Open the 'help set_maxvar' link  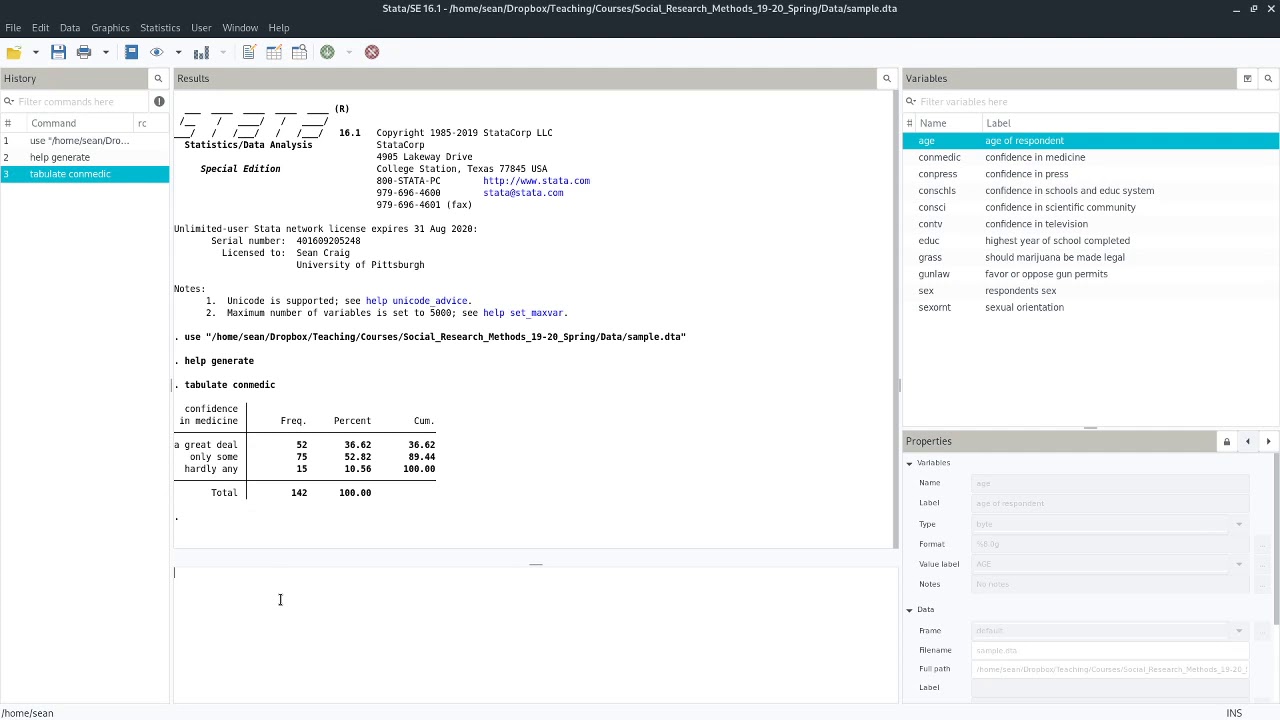tap(524, 313)
